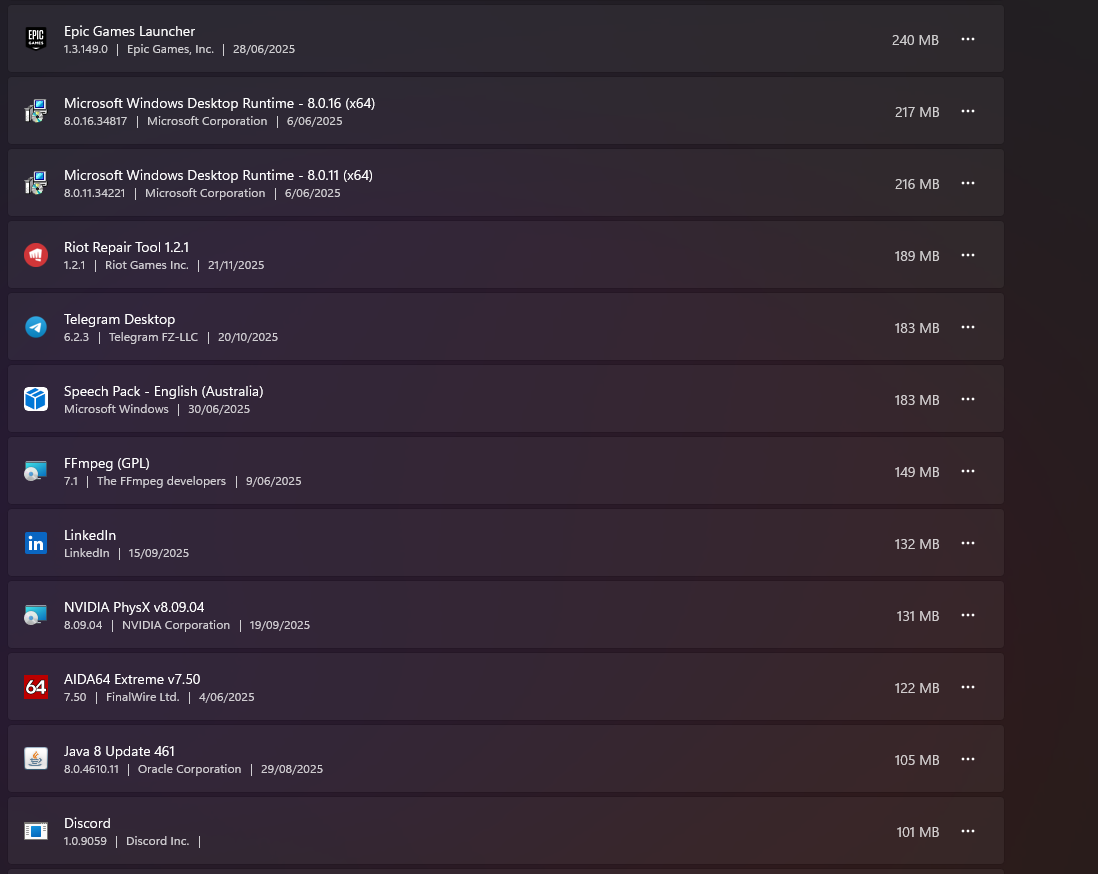
Task: Open the three-dot menu for Telegram Desktop
Action: pos(968,327)
